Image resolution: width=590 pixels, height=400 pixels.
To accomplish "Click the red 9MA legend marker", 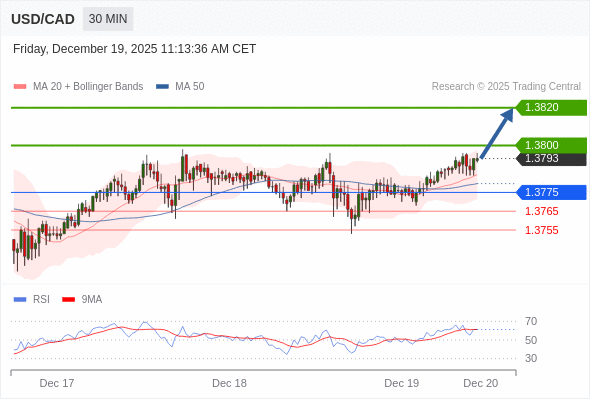I will 68,300.
